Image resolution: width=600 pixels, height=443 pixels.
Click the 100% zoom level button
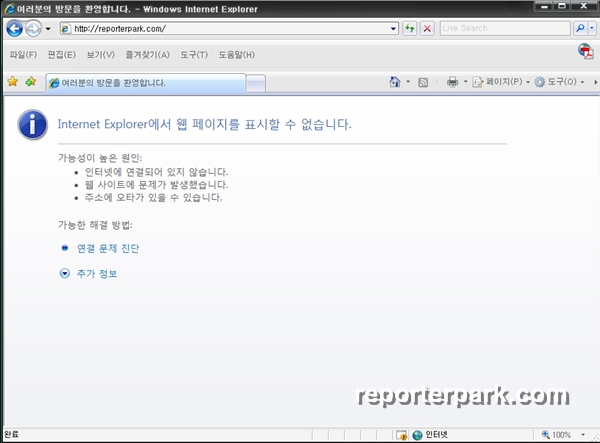pyautogui.click(x=556, y=435)
